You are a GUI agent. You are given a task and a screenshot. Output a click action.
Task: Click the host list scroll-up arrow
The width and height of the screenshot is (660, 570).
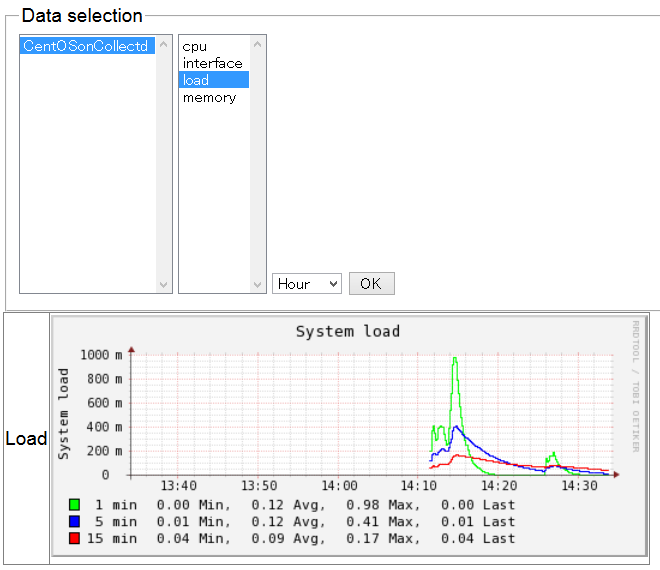(164, 44)
